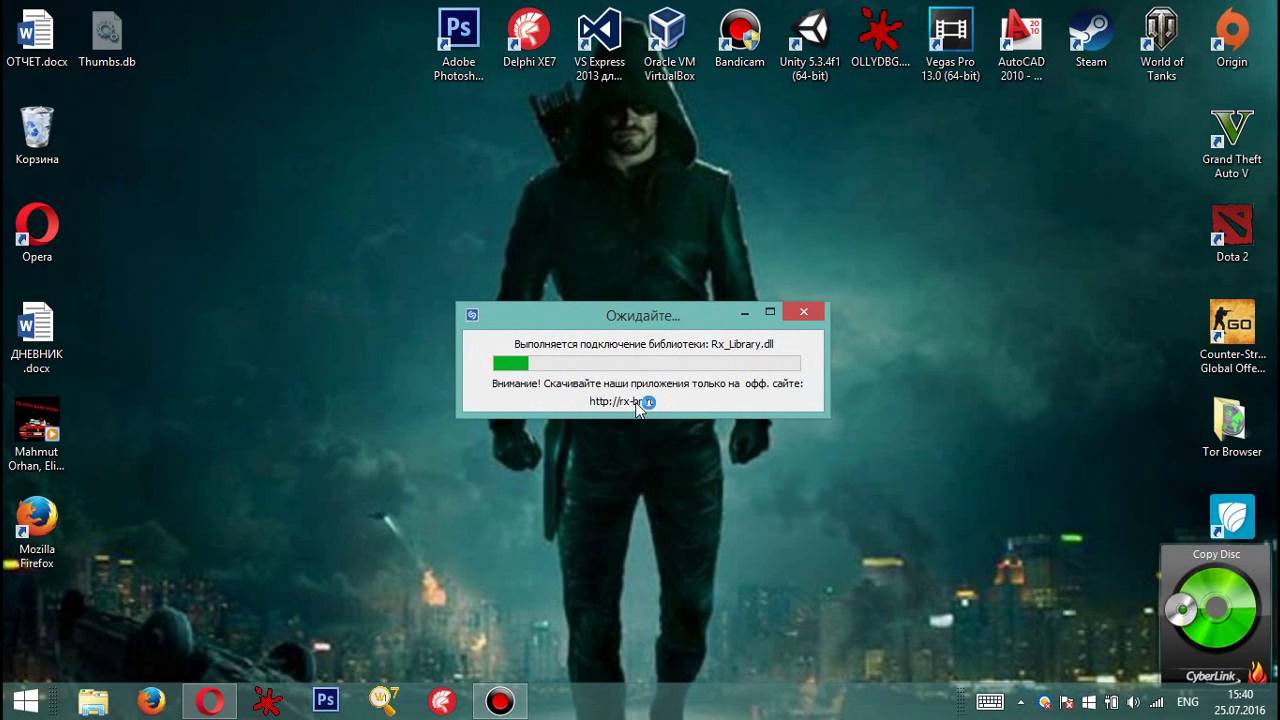Image resolution: width=1280 pixels, height=720 pixels.
Task: Switch to Firefox on the taskbar
Action: (x=151, y=701)
